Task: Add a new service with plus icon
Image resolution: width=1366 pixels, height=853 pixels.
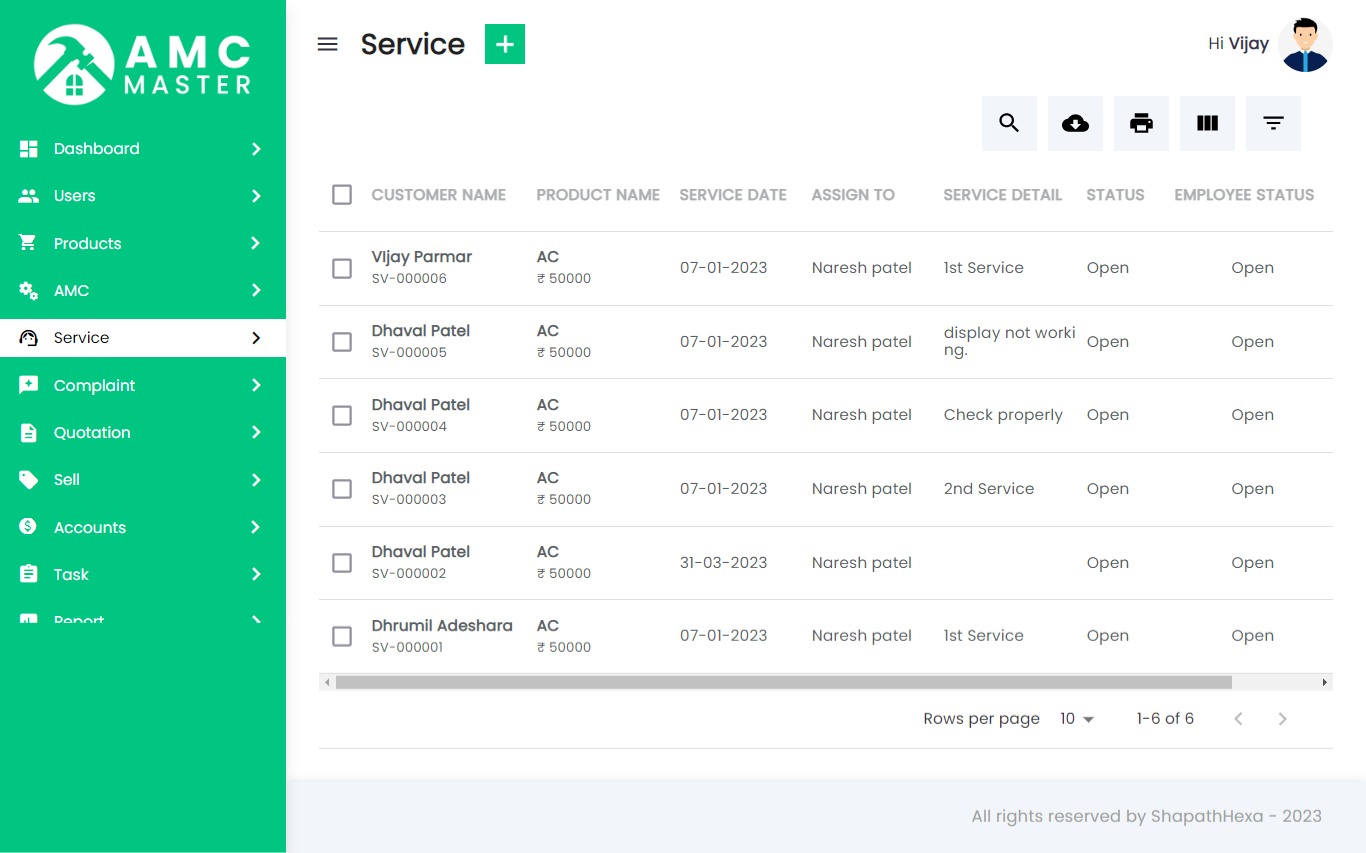Action: [x=505, y=44]
